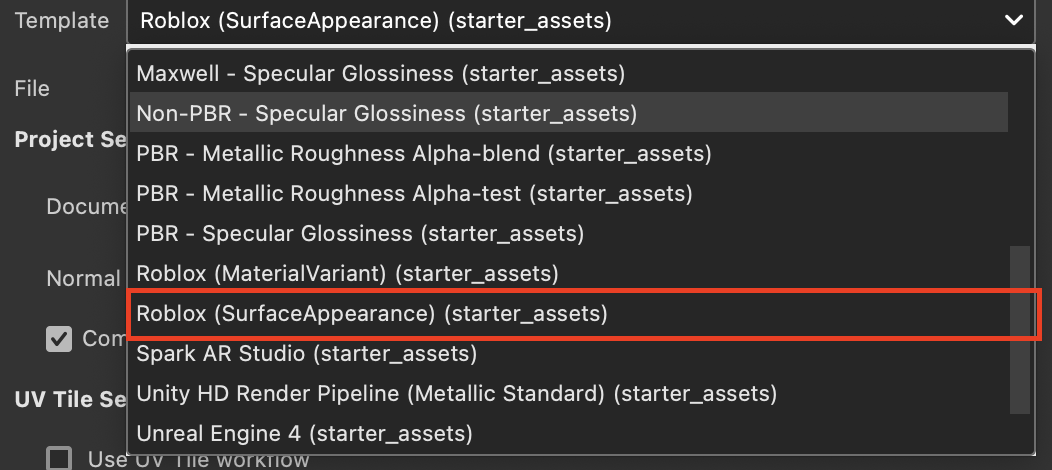This screenshot has height=470, width=1052.
Task: Click the Template label text
Action: 62,20
